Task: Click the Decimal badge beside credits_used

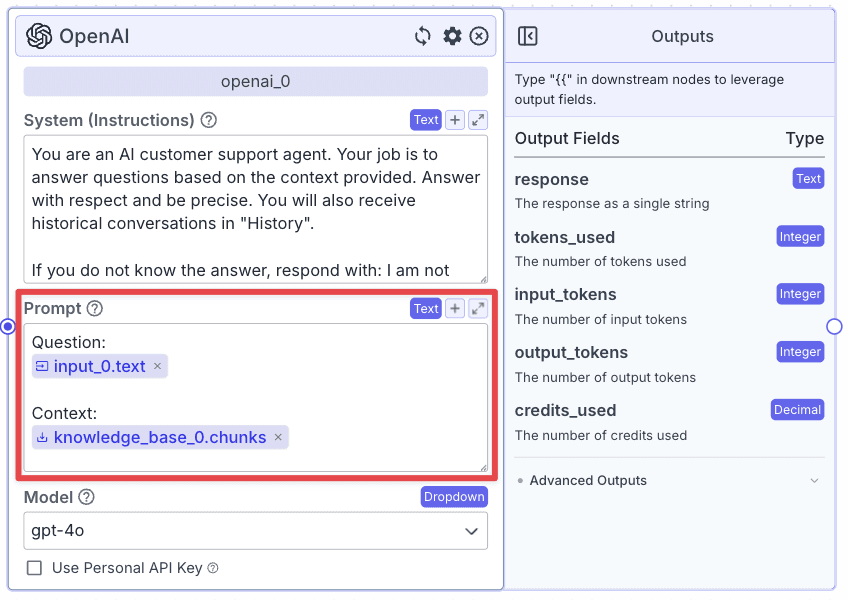Action: [797, 410]
